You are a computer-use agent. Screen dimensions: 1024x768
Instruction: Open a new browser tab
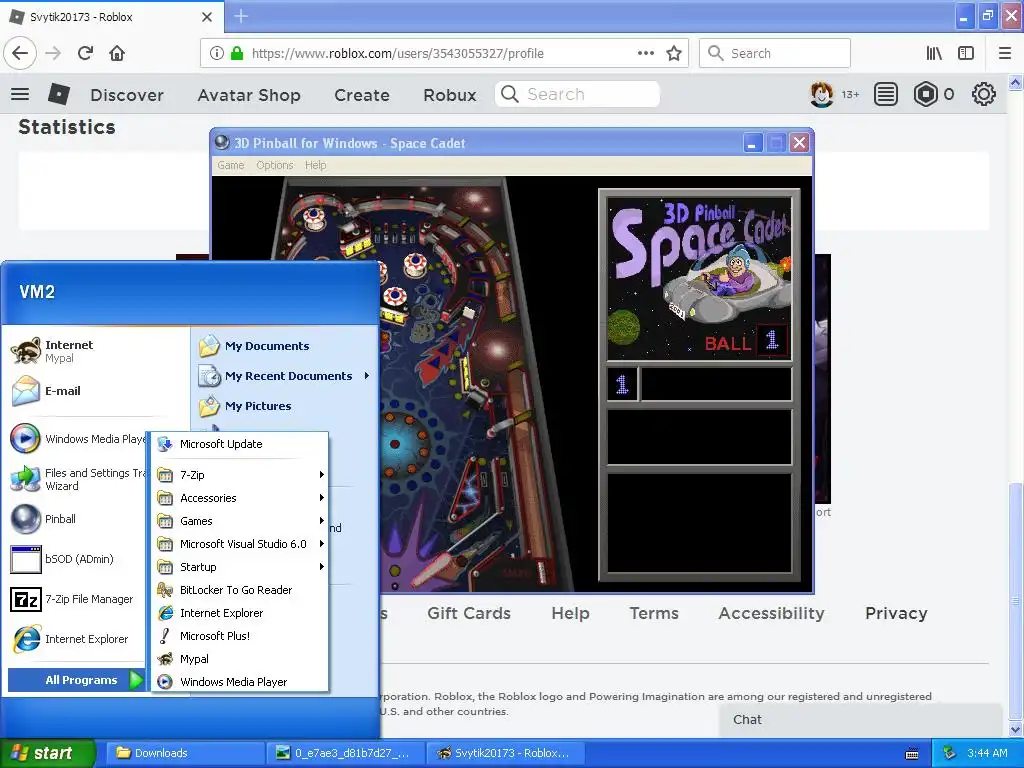tap(241, 16)
